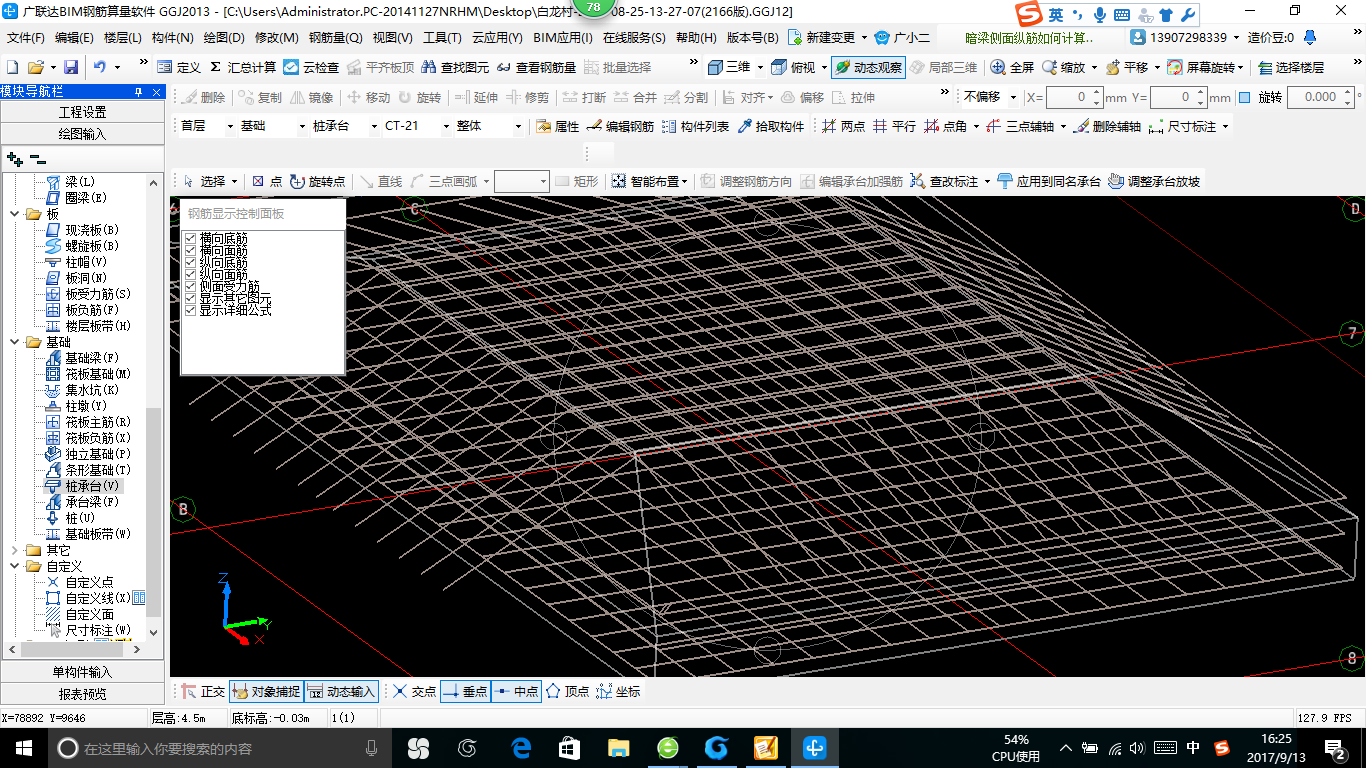Uncheck 纵向面筋 checkbox
Viewport: 1366px width, 768px height.
point(190,275)
